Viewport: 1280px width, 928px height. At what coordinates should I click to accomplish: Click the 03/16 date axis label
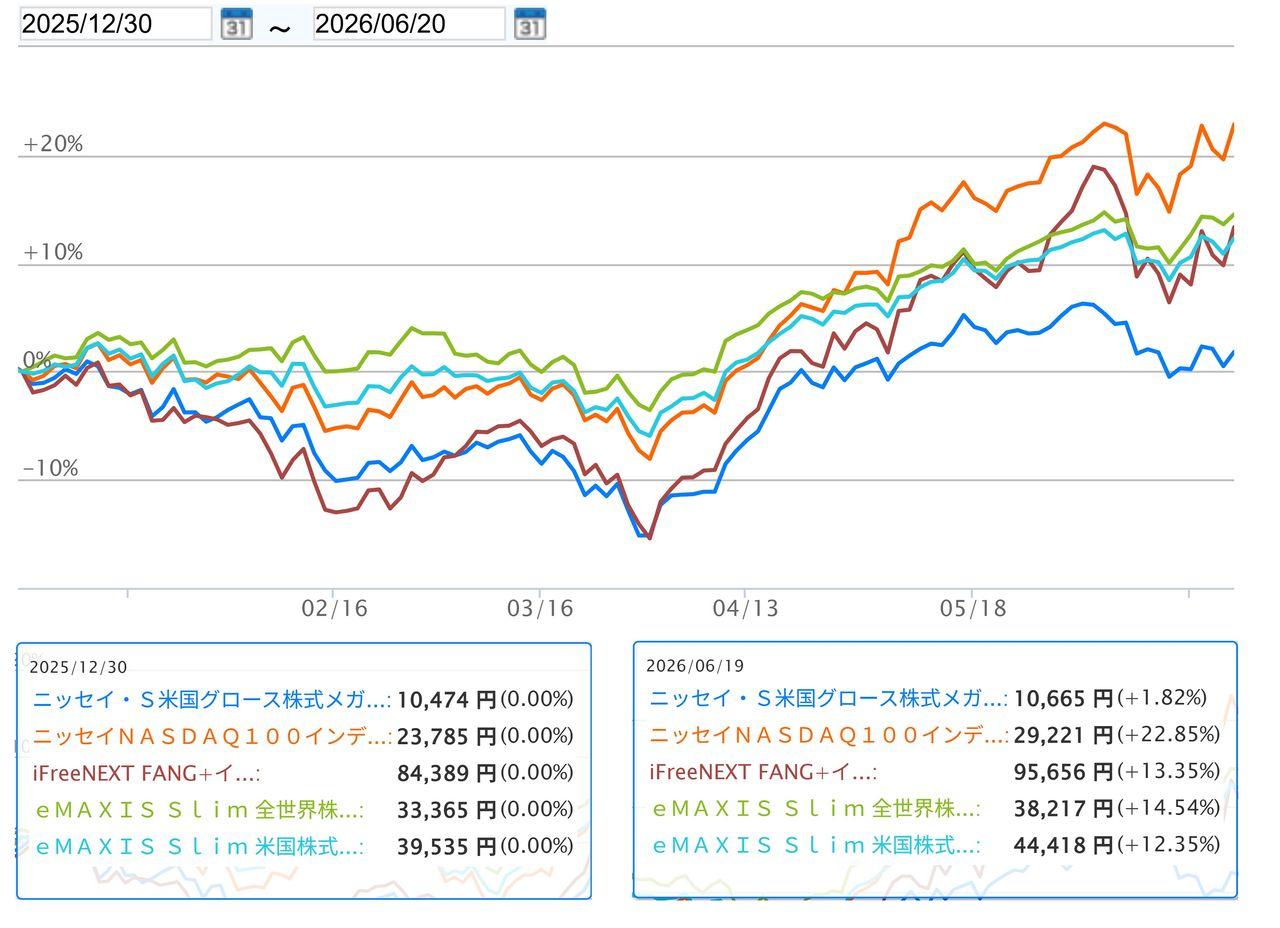point(540,608)
